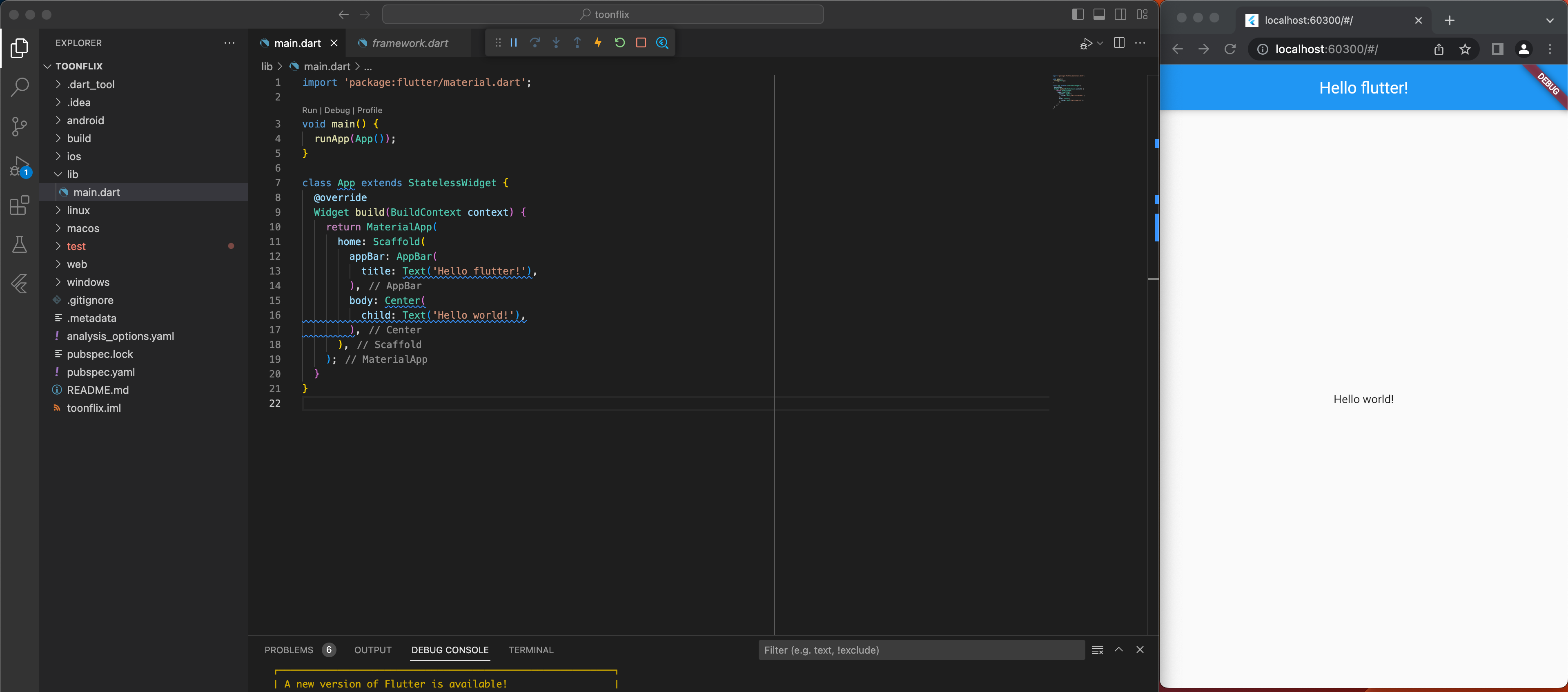Screen dimensions: 1568x692
Task: Open the Search view in activity bar
Action: 20,87
